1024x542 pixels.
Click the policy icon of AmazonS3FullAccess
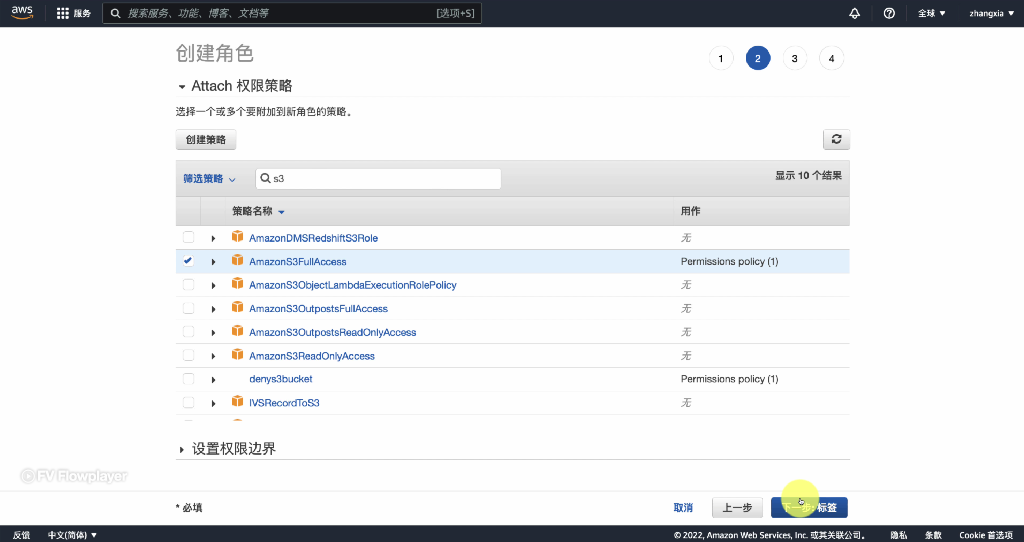[x=238, y=261]
